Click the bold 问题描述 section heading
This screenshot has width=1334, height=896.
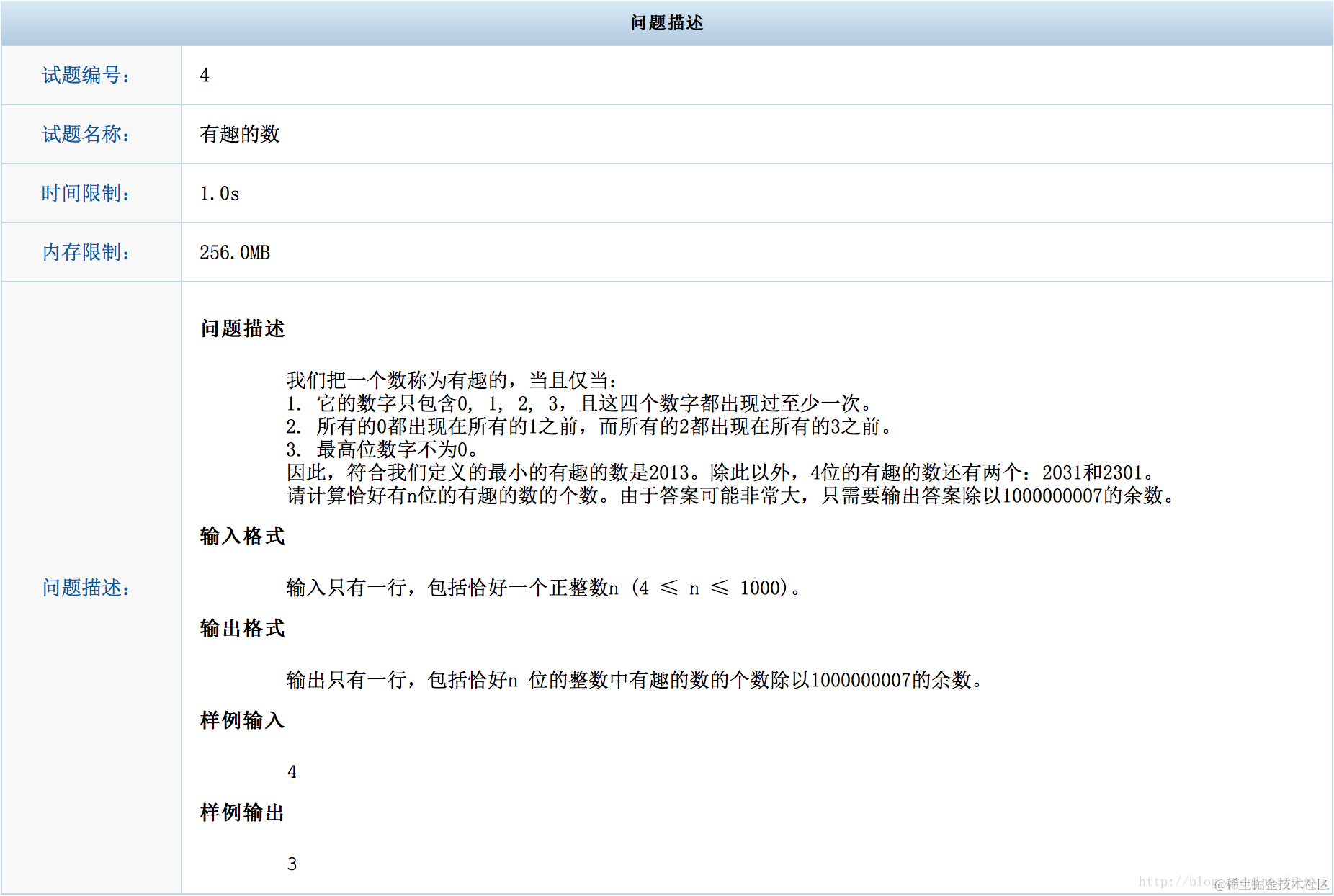click(x=243, y=328)
